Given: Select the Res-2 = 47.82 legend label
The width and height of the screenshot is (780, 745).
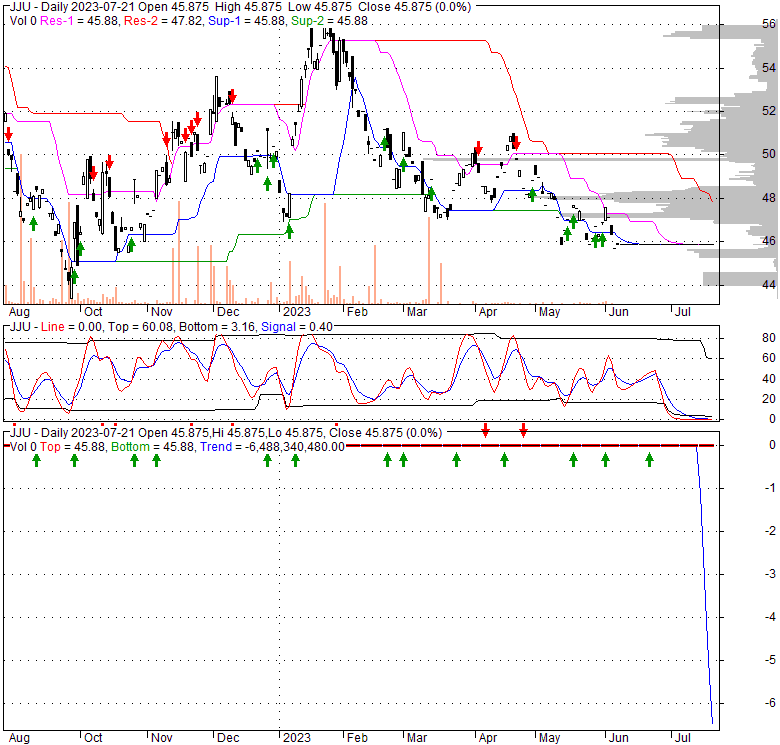Looking at the screenshot, I should tap(164, 21).
